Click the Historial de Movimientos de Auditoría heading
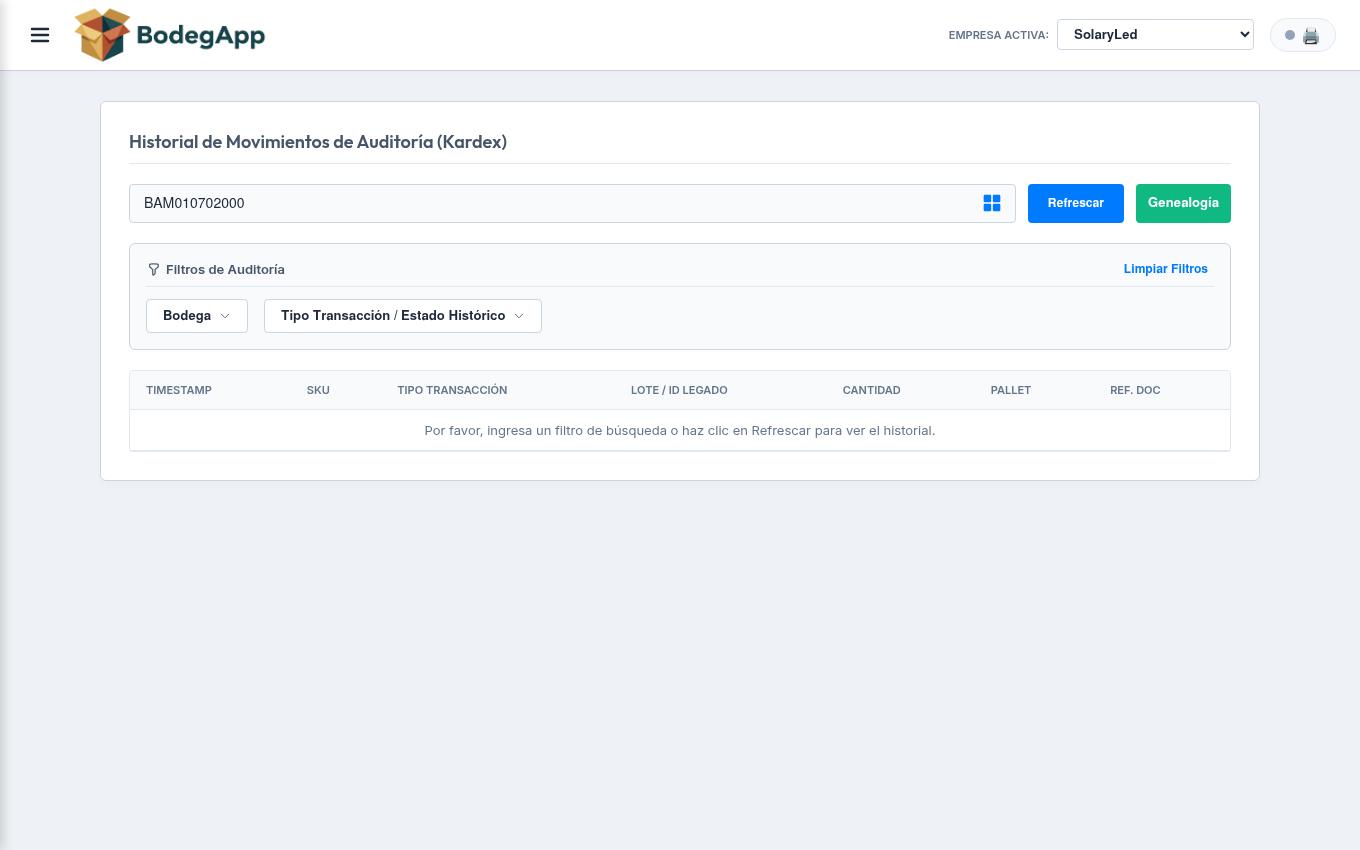Screen dimensions: 1360x850 [318, 142]
